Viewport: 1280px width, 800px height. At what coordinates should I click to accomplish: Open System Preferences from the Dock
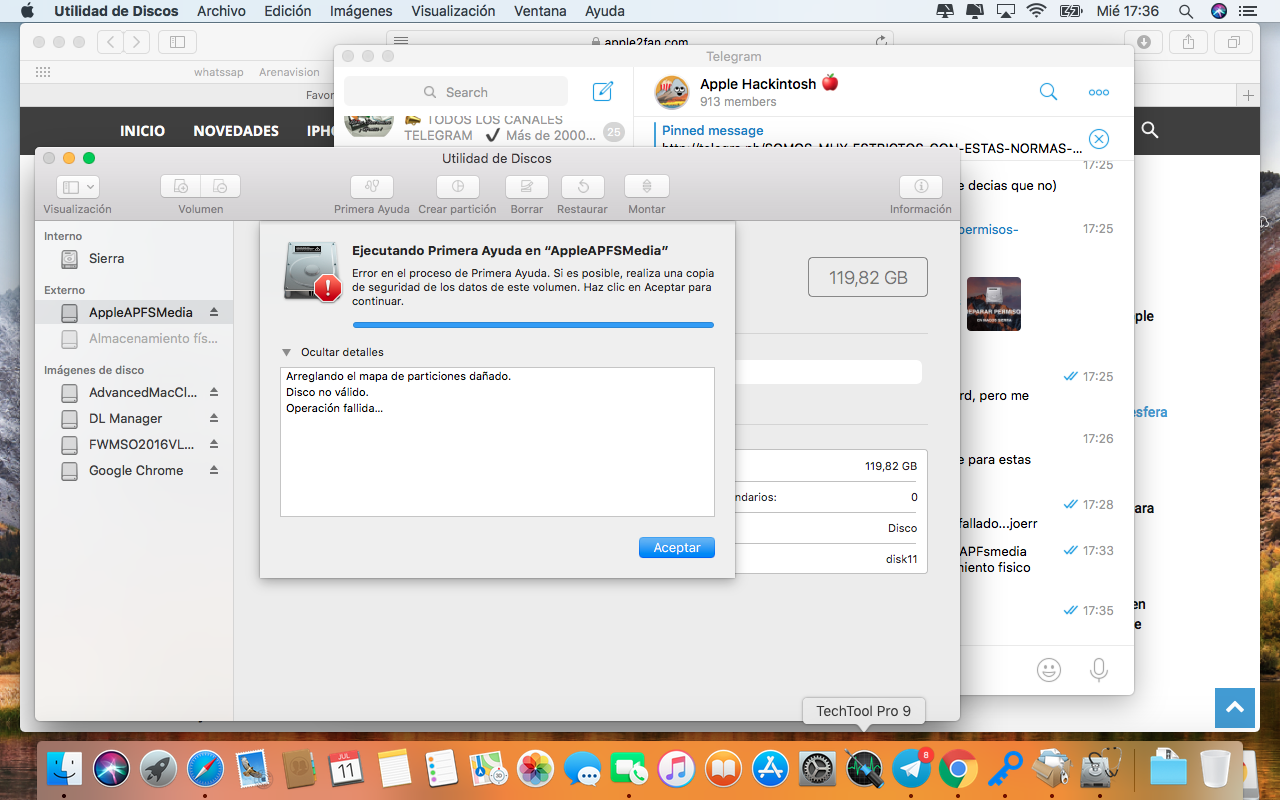click(817, 769)
